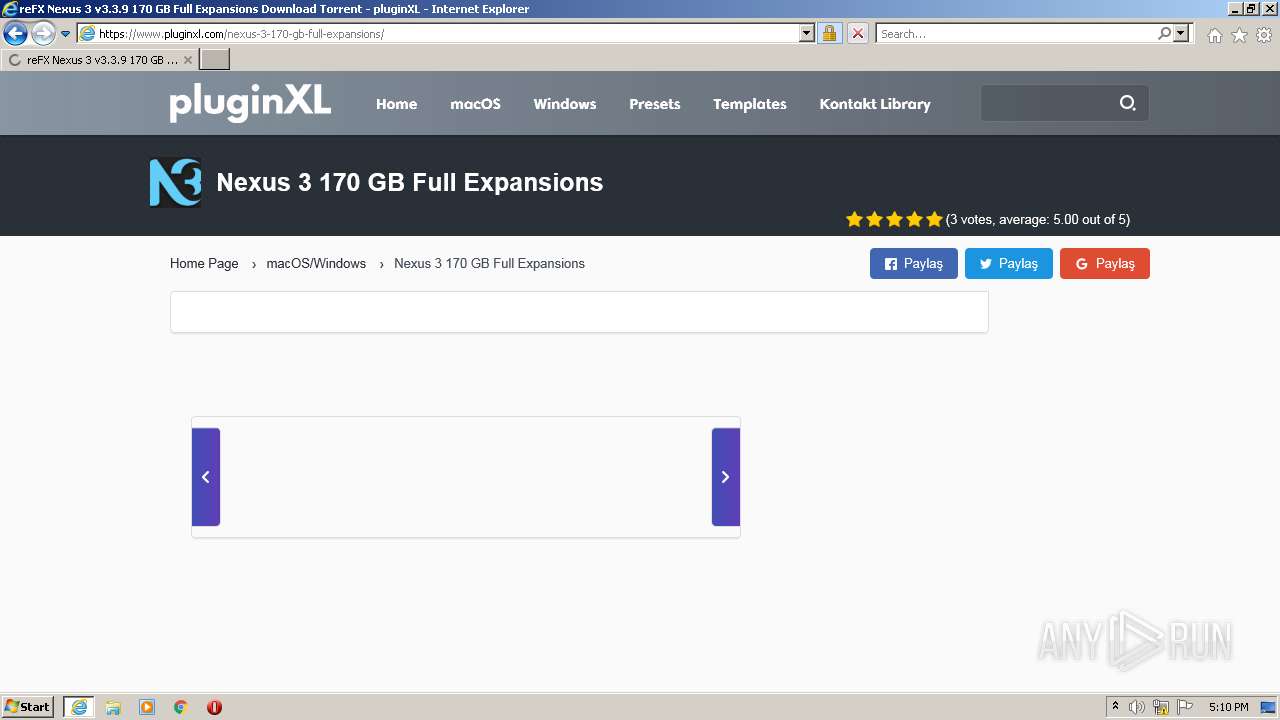Click the macOS/Windows breadcrumb link
The width and height of the screenshot is (1280, 720).
316,264
